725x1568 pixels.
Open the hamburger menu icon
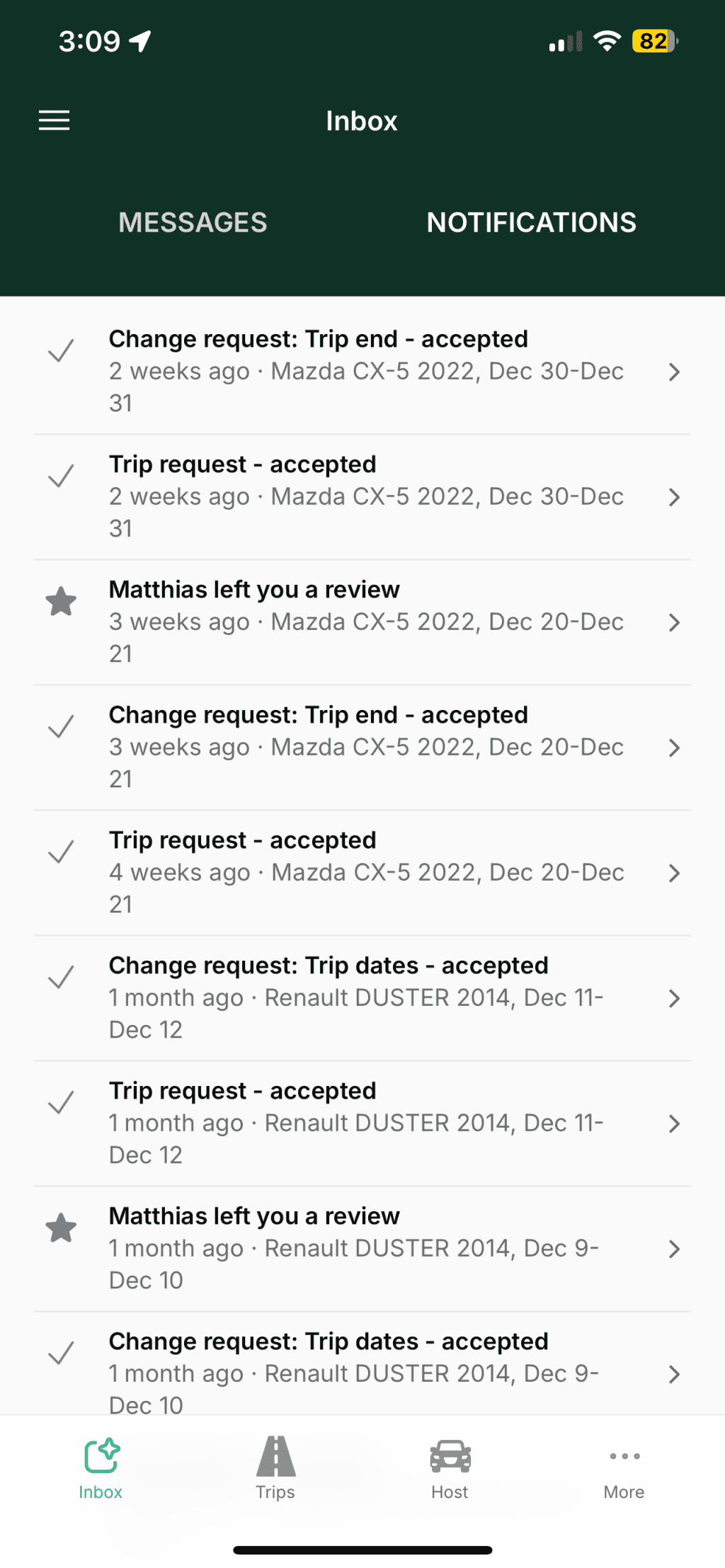coord(54,120)
